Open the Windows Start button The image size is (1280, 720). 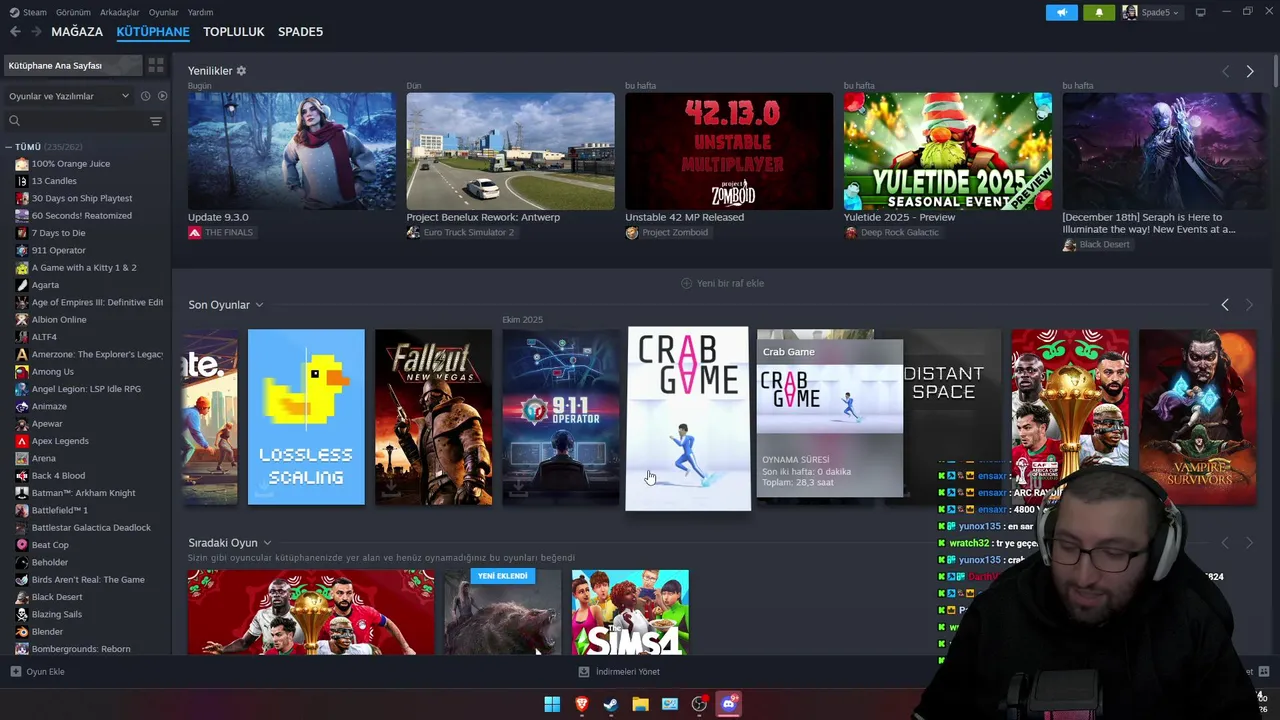[552, 704]
